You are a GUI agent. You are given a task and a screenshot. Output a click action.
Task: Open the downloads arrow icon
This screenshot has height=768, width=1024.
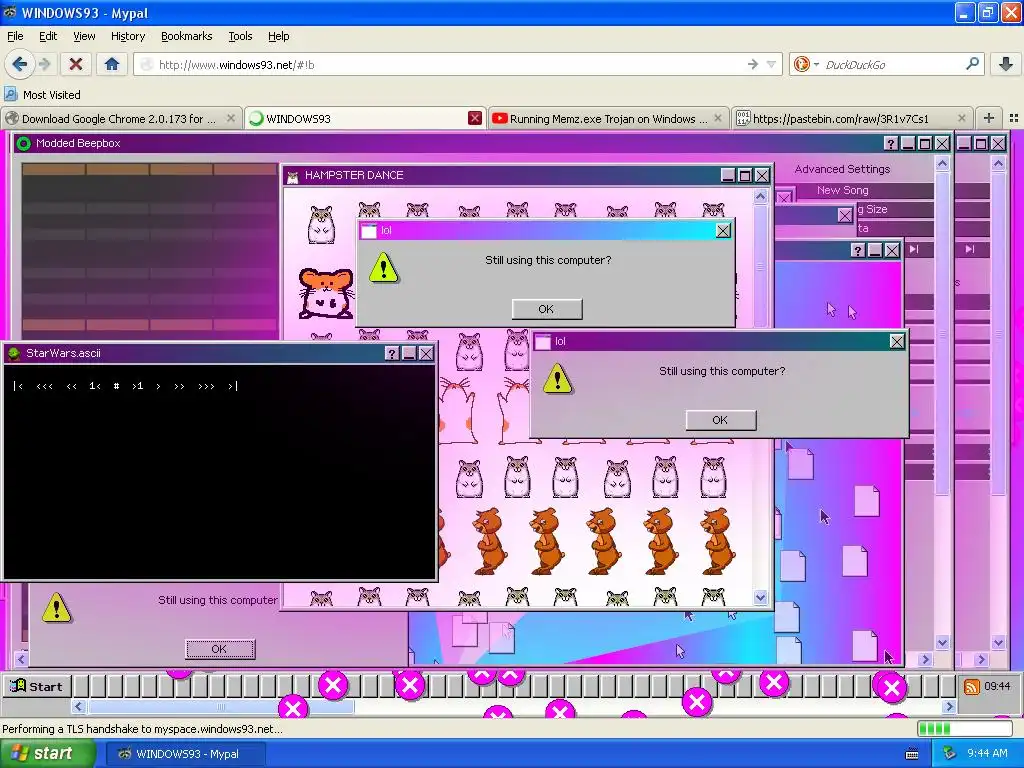[x=1006, y=64]
